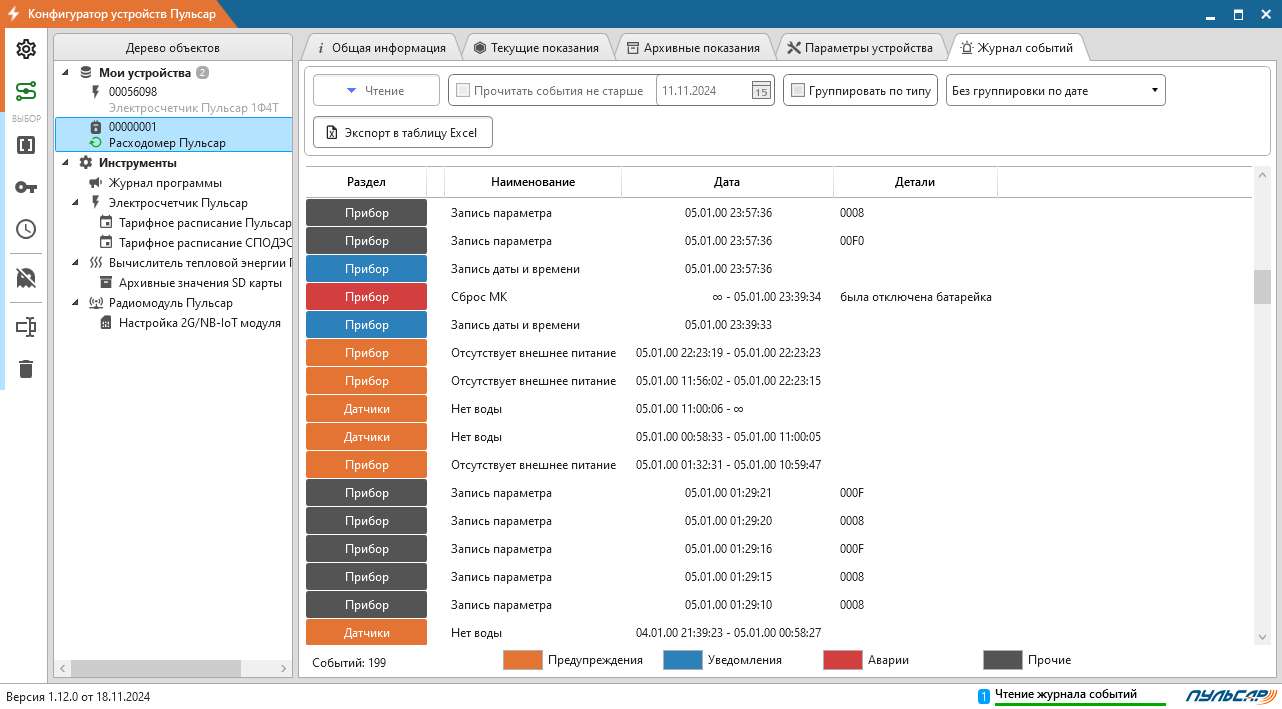Click detail была отключена батарейка

916,297
